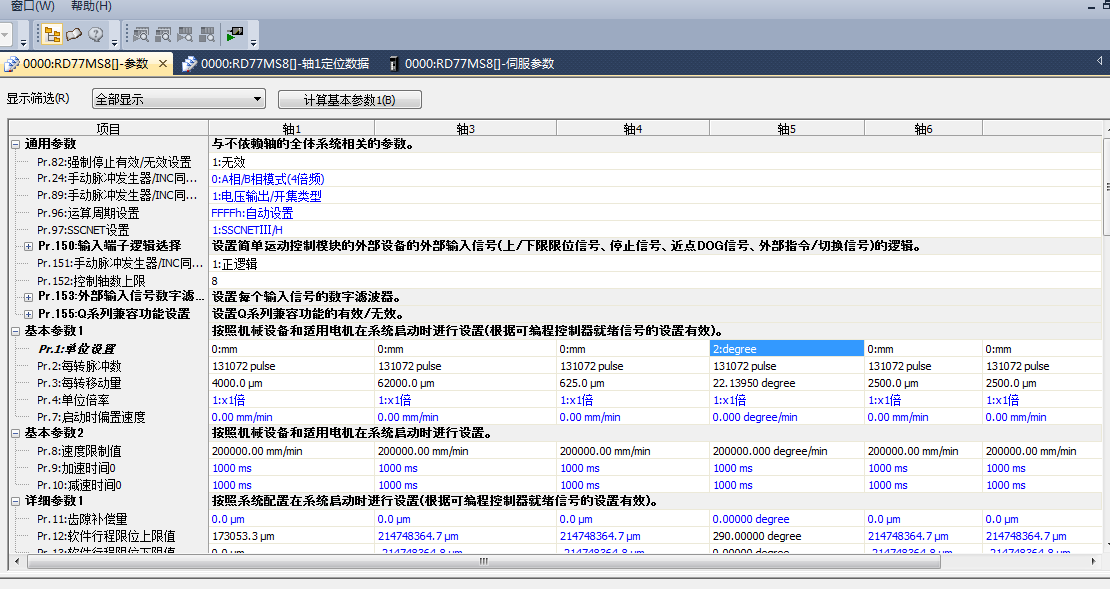This screenshot has height=589, width=1110.
Task: Click the tab list arrow at far right
Action: coord(1100,62)
